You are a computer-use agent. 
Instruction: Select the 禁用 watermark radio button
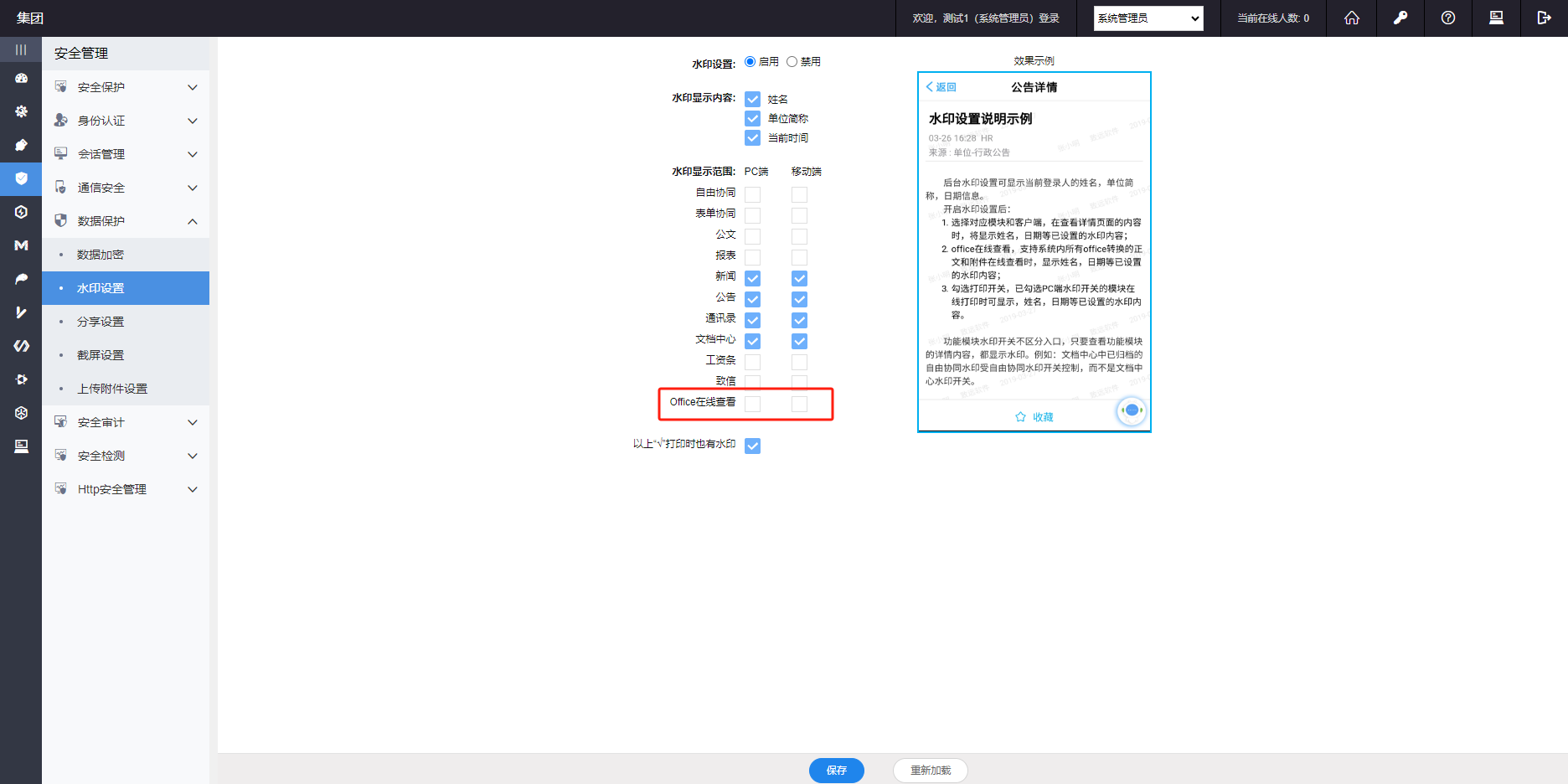[792, 62]
